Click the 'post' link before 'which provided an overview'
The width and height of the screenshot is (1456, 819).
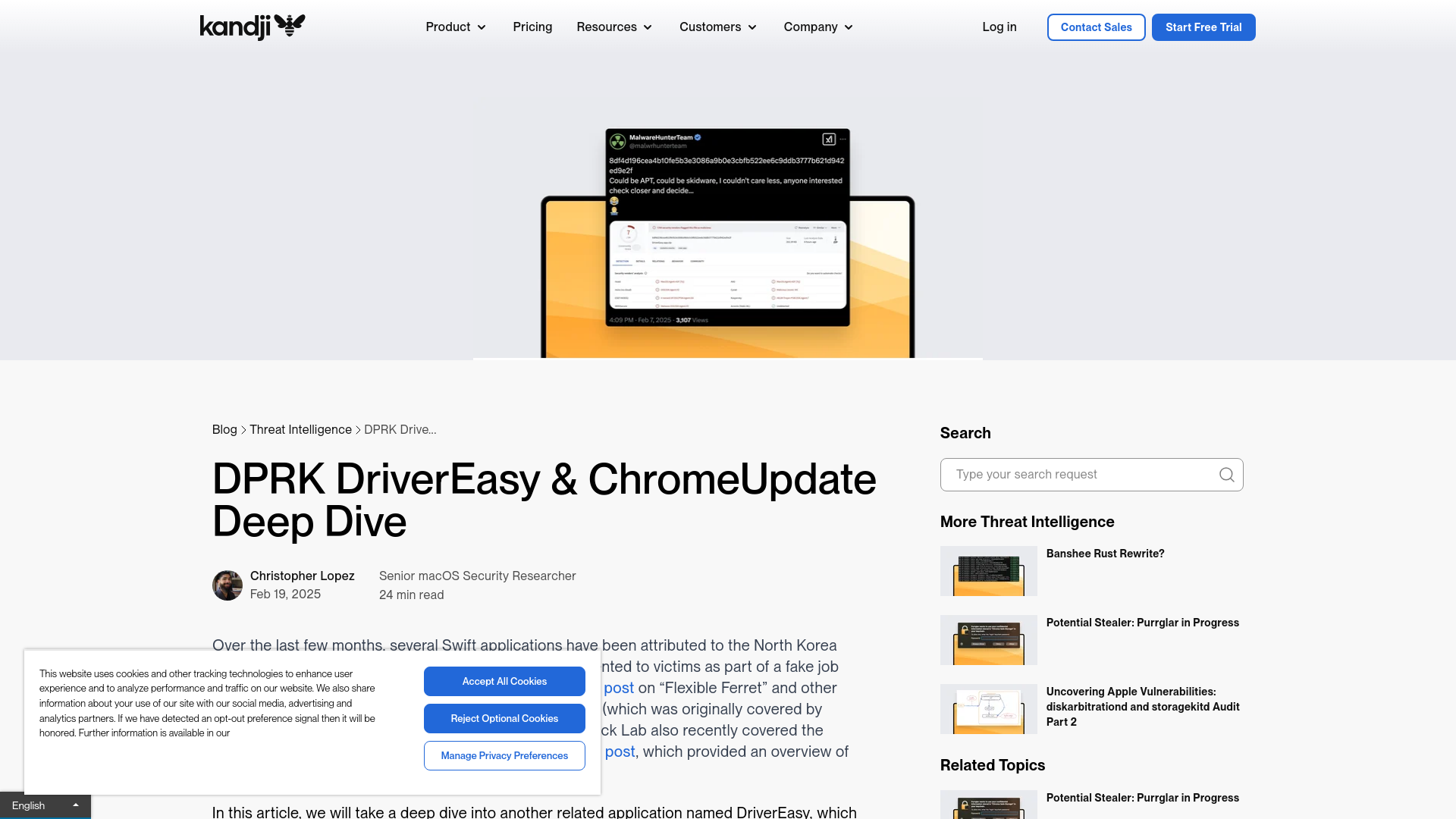620,752
